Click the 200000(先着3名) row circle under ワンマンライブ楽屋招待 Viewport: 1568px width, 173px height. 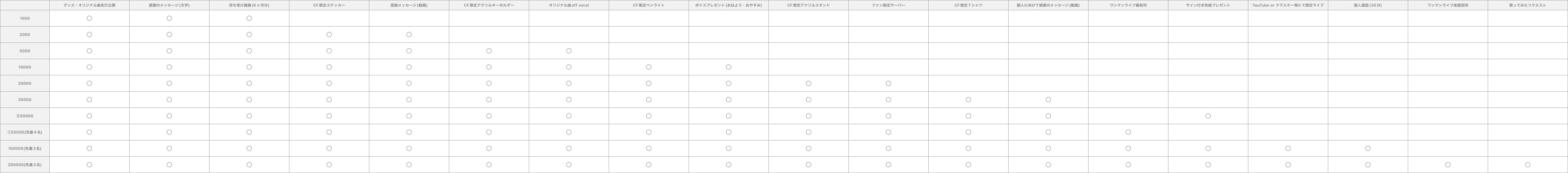(x=1448, y=165)
